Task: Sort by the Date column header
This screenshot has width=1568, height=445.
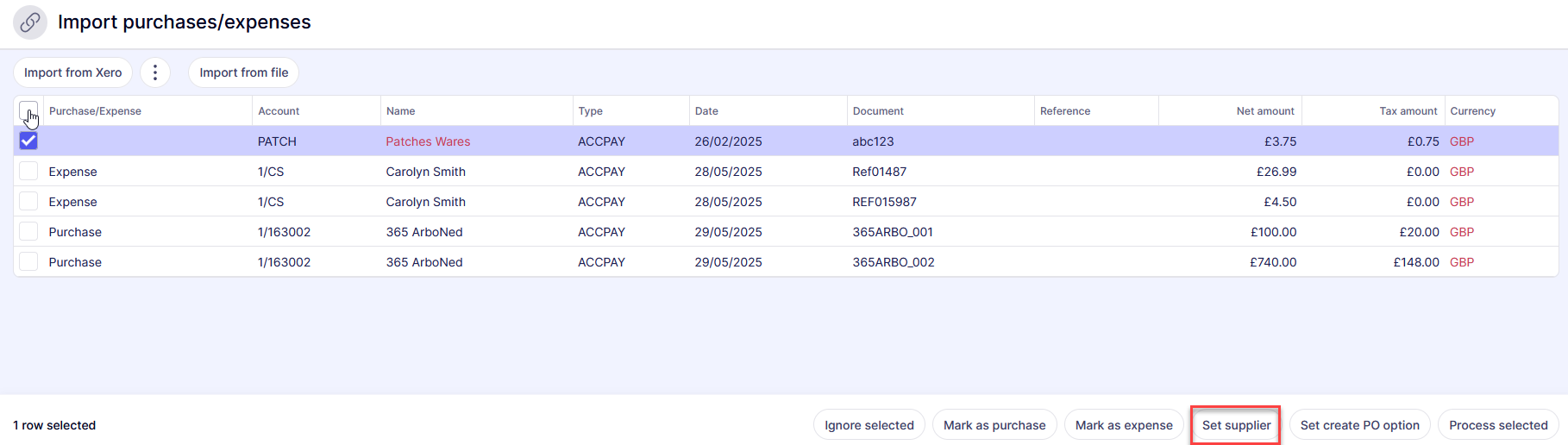Action: tap(706, 111)
